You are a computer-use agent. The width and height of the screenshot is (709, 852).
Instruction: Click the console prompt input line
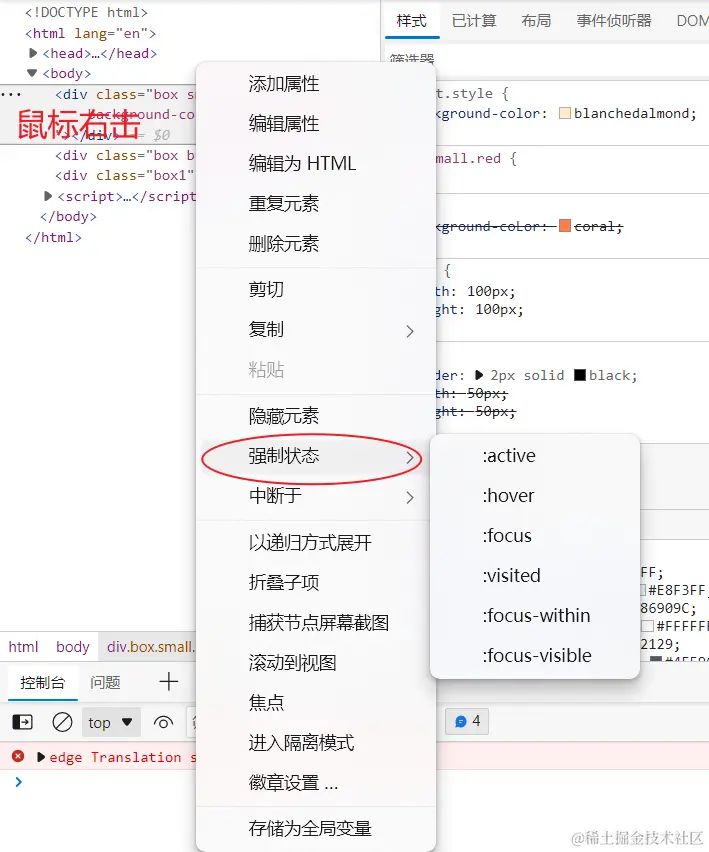354,782
